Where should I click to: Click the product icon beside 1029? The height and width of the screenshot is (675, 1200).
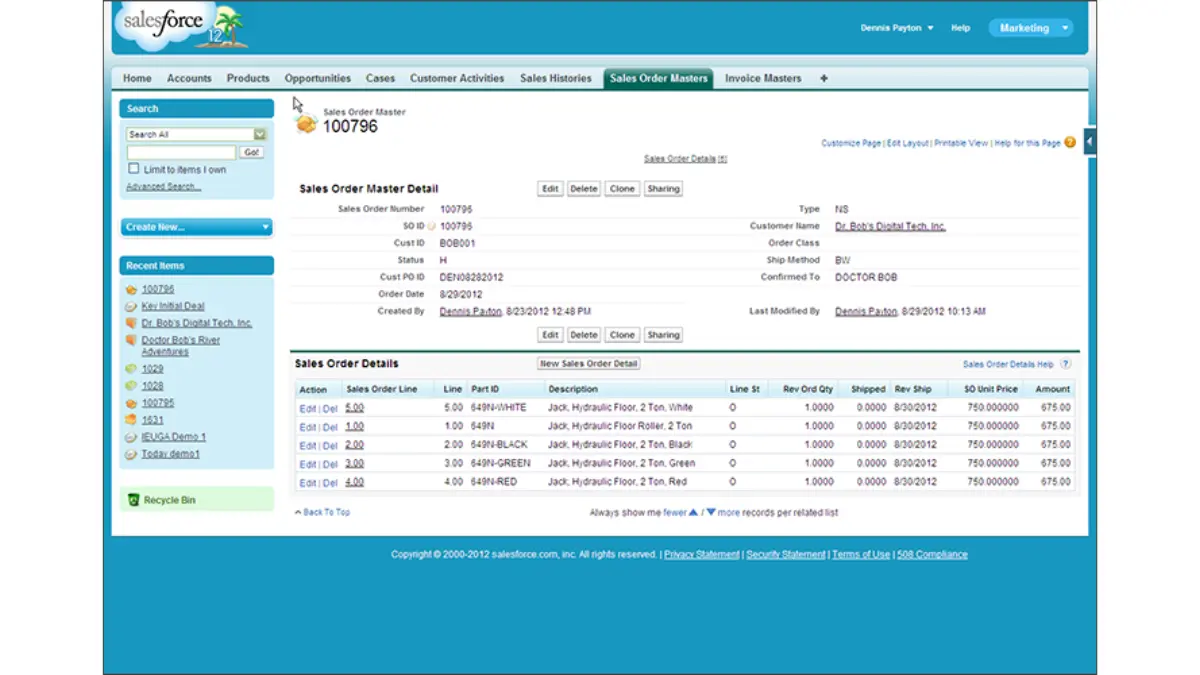coord(131,368)
